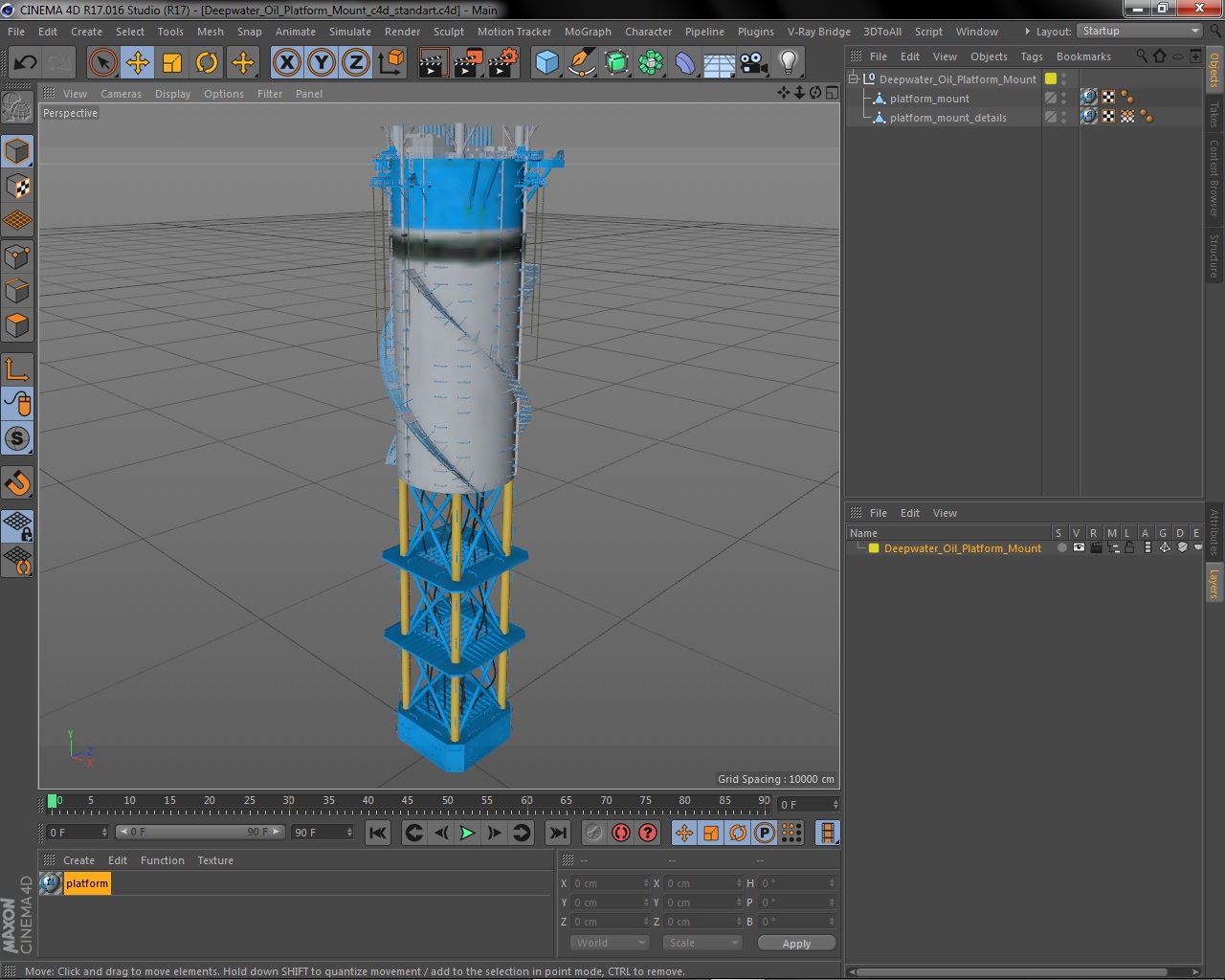
Task: Add a Cube primitive object
Action: click(547, 63)
